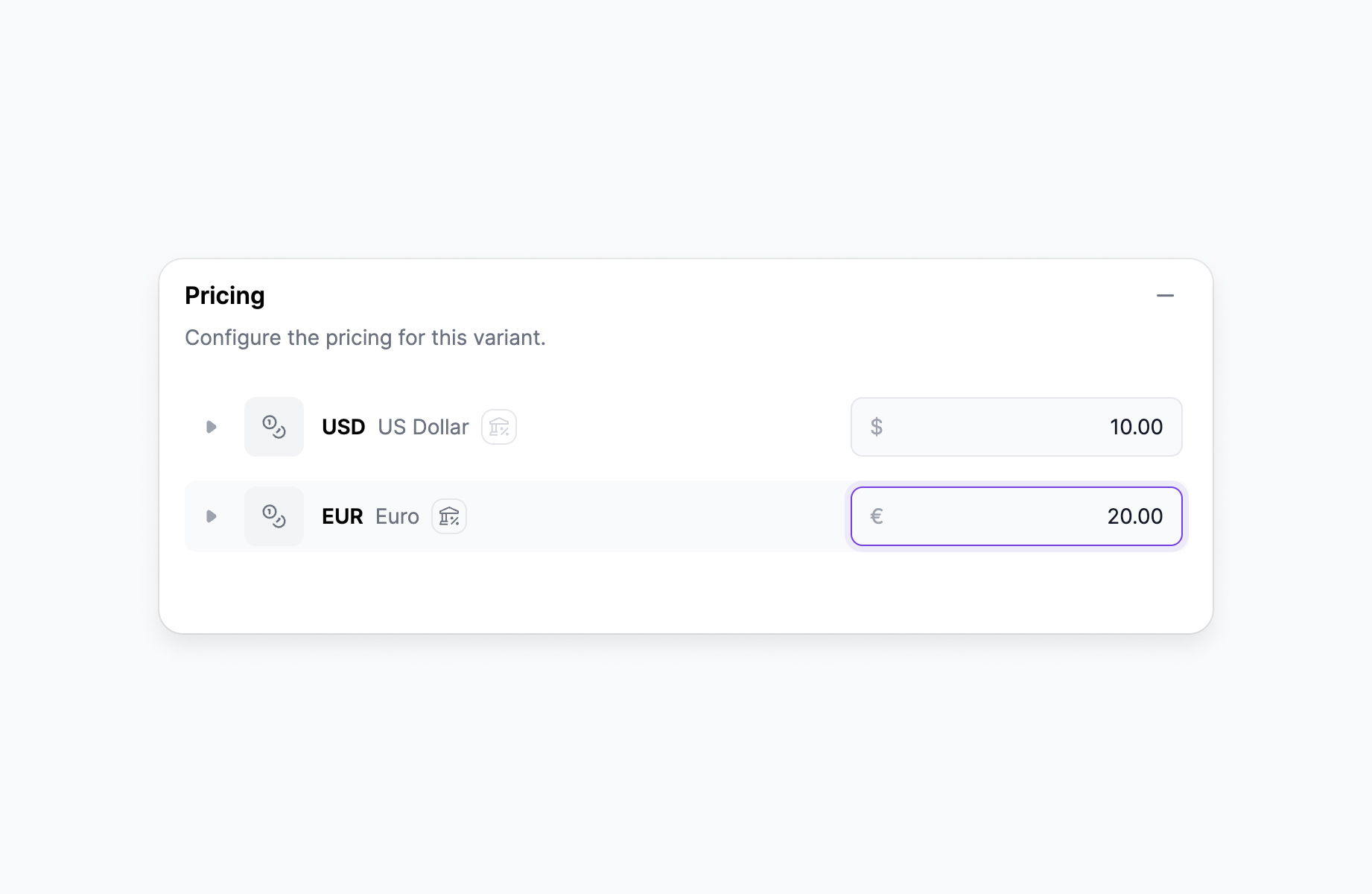Click the 10.00 value in USD price

click(1136, 427)
